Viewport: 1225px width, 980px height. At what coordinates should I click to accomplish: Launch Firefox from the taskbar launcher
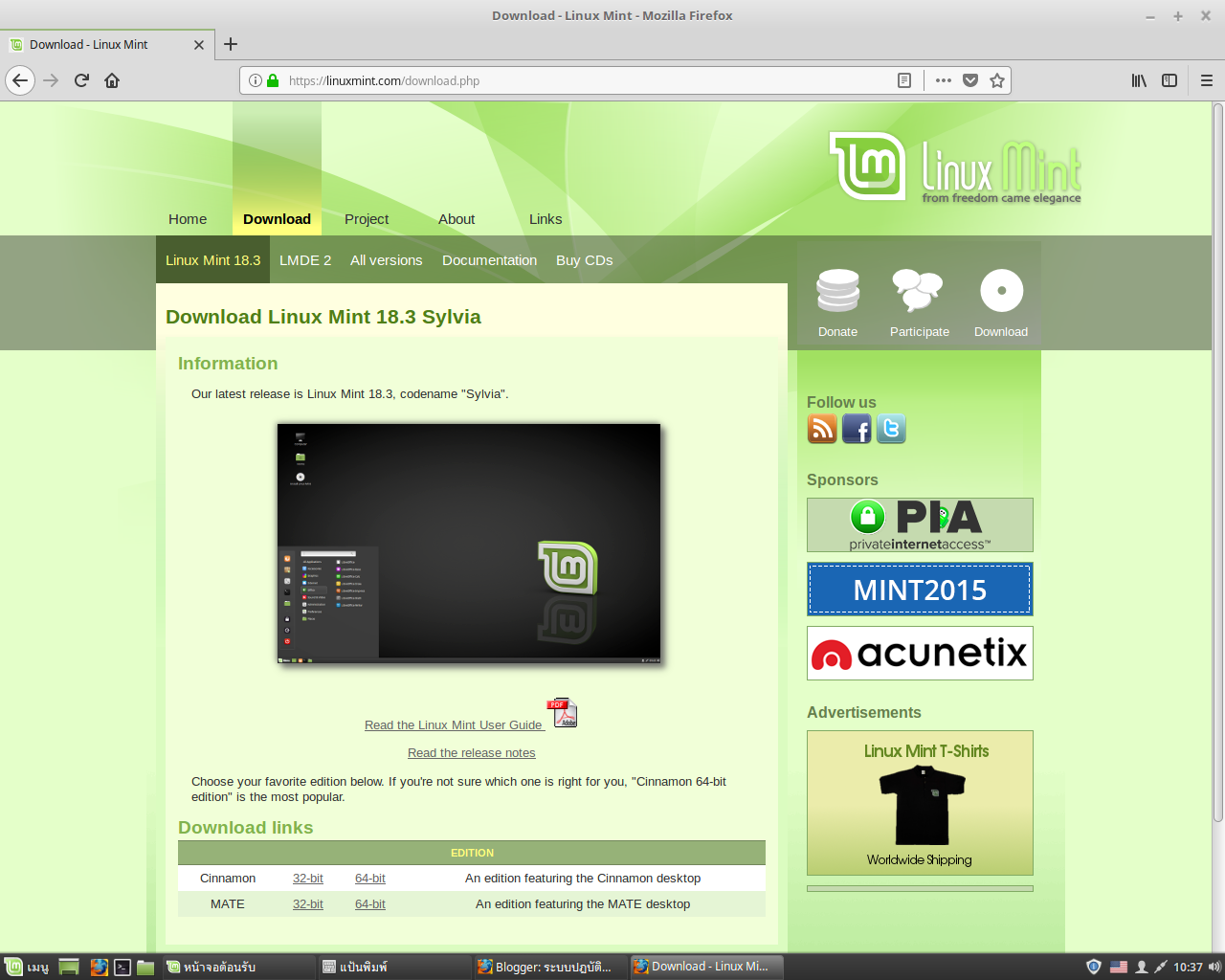click(99, 967)
